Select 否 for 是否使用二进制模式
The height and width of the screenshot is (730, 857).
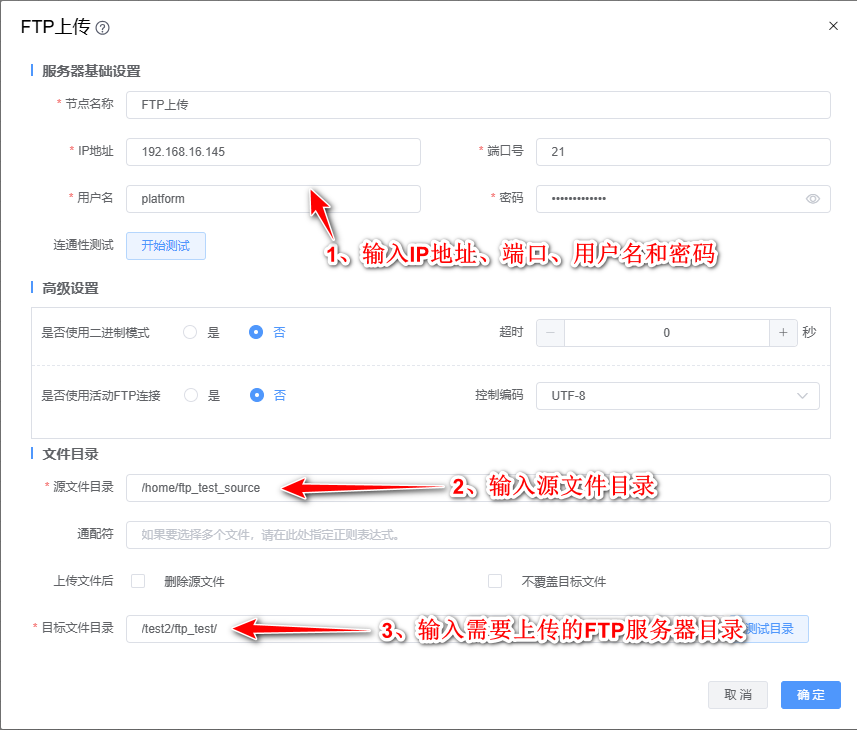coord(256,333)
